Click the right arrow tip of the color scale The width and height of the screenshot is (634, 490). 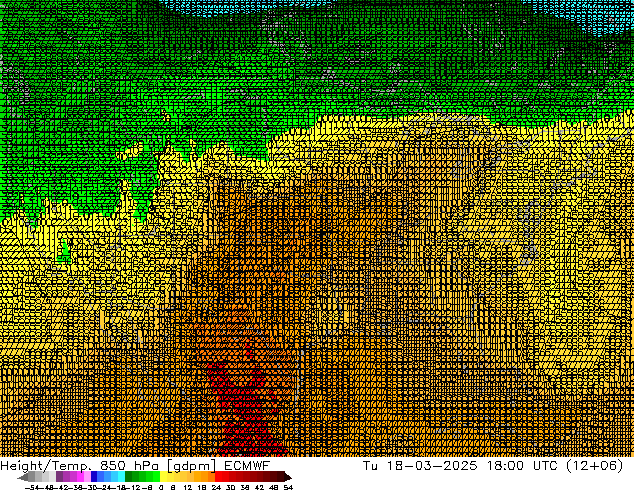(290, 477)
